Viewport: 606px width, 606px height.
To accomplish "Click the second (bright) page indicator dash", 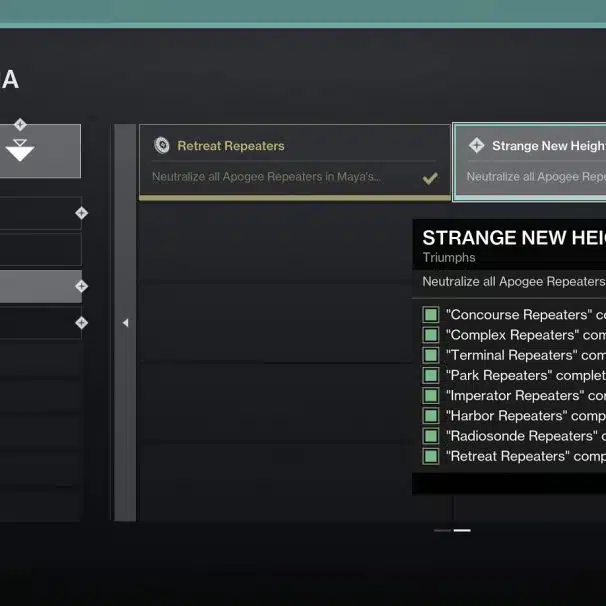I will tap(462, 531).
